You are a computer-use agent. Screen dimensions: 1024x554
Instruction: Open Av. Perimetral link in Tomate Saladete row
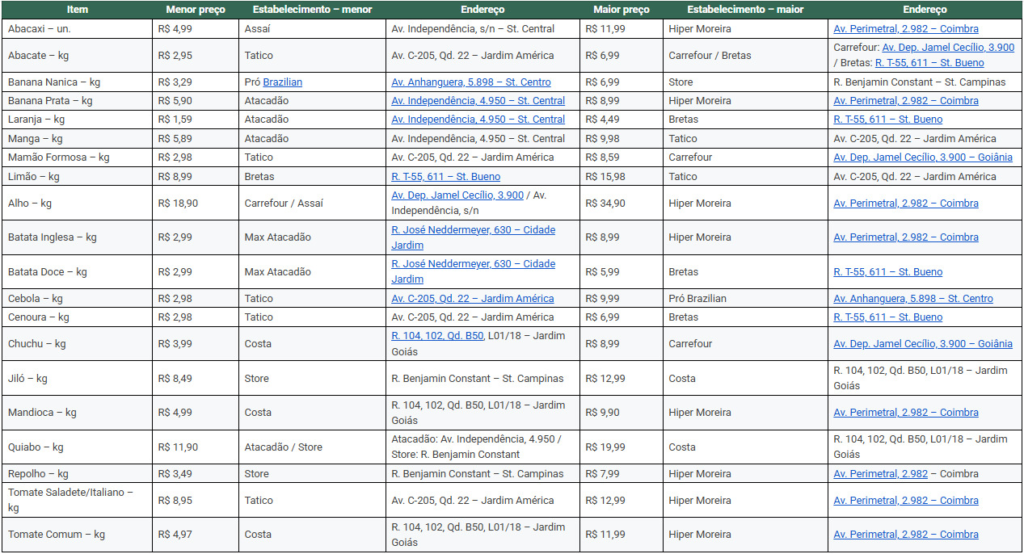[906, 500]
